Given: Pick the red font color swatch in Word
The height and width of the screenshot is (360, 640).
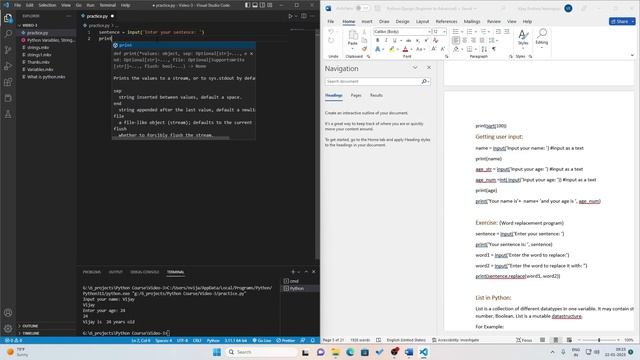Looking at the screenshot, I should (x=405, y=49).
